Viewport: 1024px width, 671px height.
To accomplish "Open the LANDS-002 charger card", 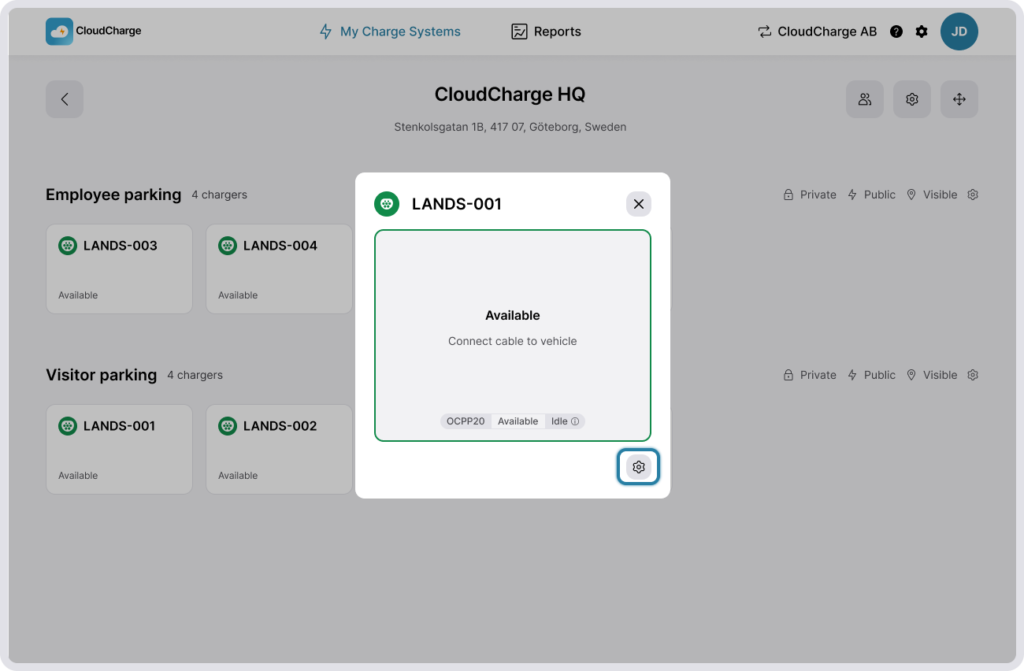I will [x=279, y=450].
